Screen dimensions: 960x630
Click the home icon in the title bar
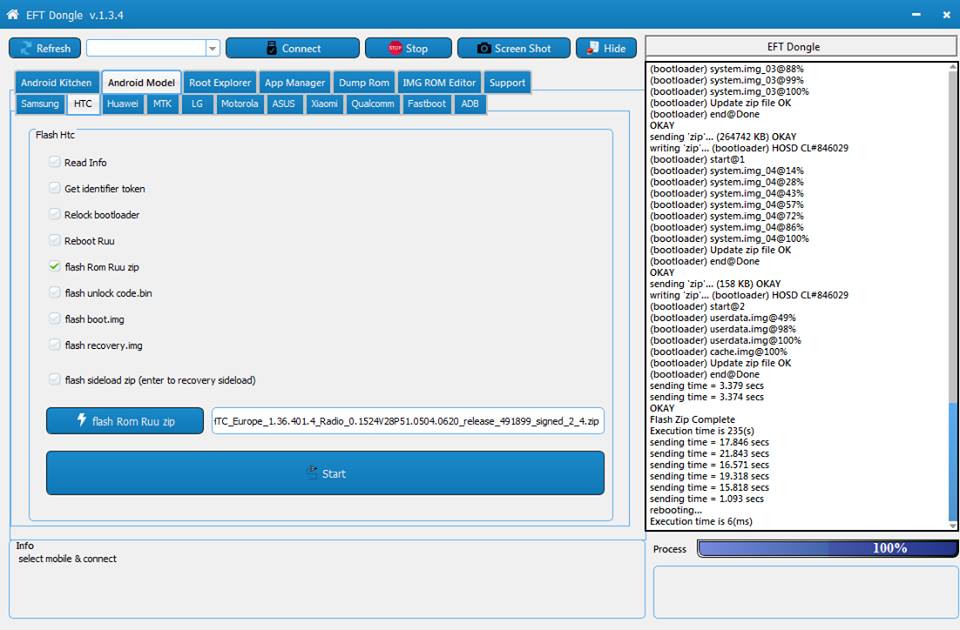(12, 14)
